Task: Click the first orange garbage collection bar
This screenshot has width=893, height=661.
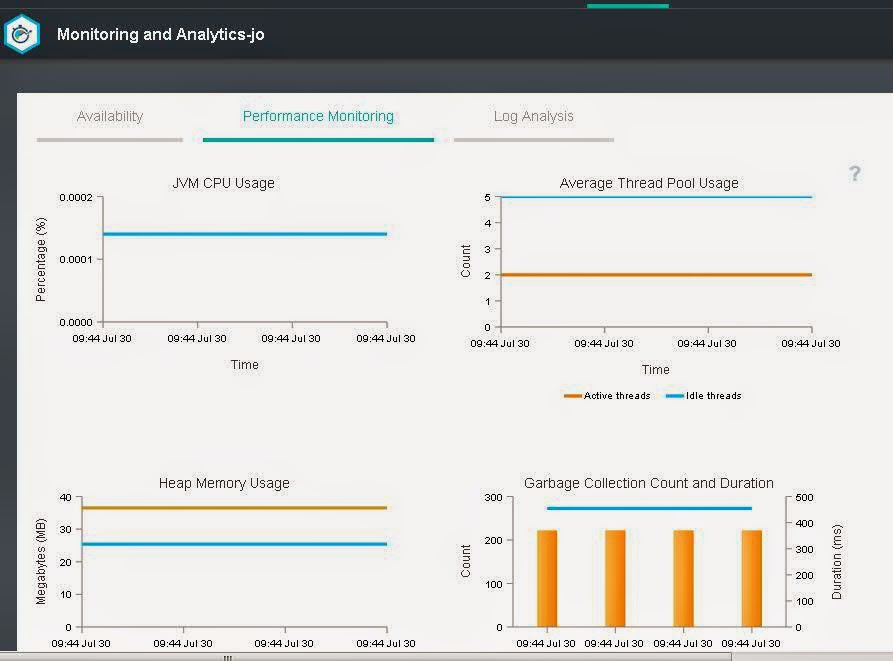Action: (547, 578)
